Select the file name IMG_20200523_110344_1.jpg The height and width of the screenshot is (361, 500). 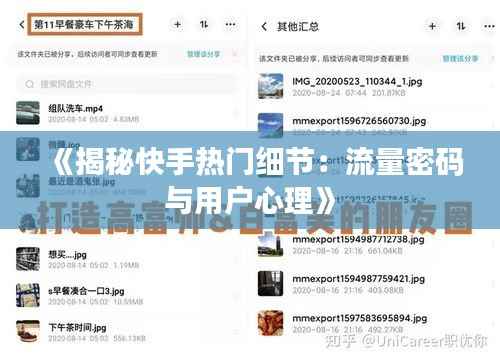pos(357,81)
